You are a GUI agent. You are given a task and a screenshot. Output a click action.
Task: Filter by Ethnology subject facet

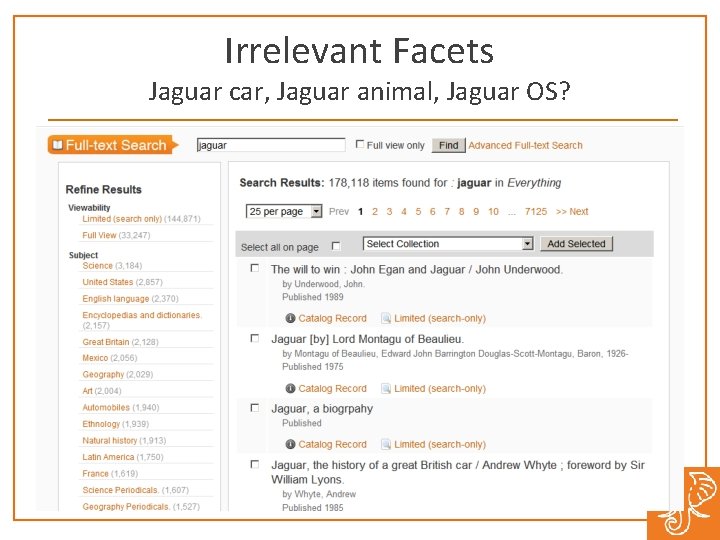pos(101,424)
